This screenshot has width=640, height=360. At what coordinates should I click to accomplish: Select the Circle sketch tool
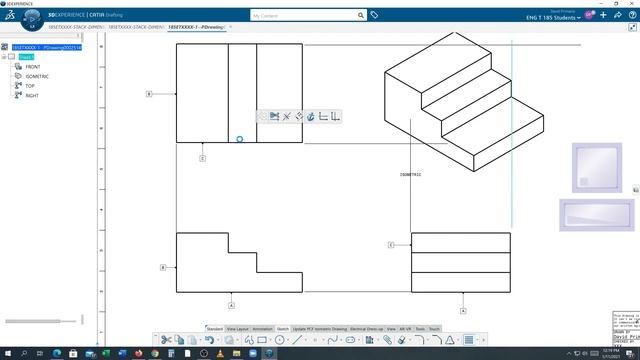[280, 340]
